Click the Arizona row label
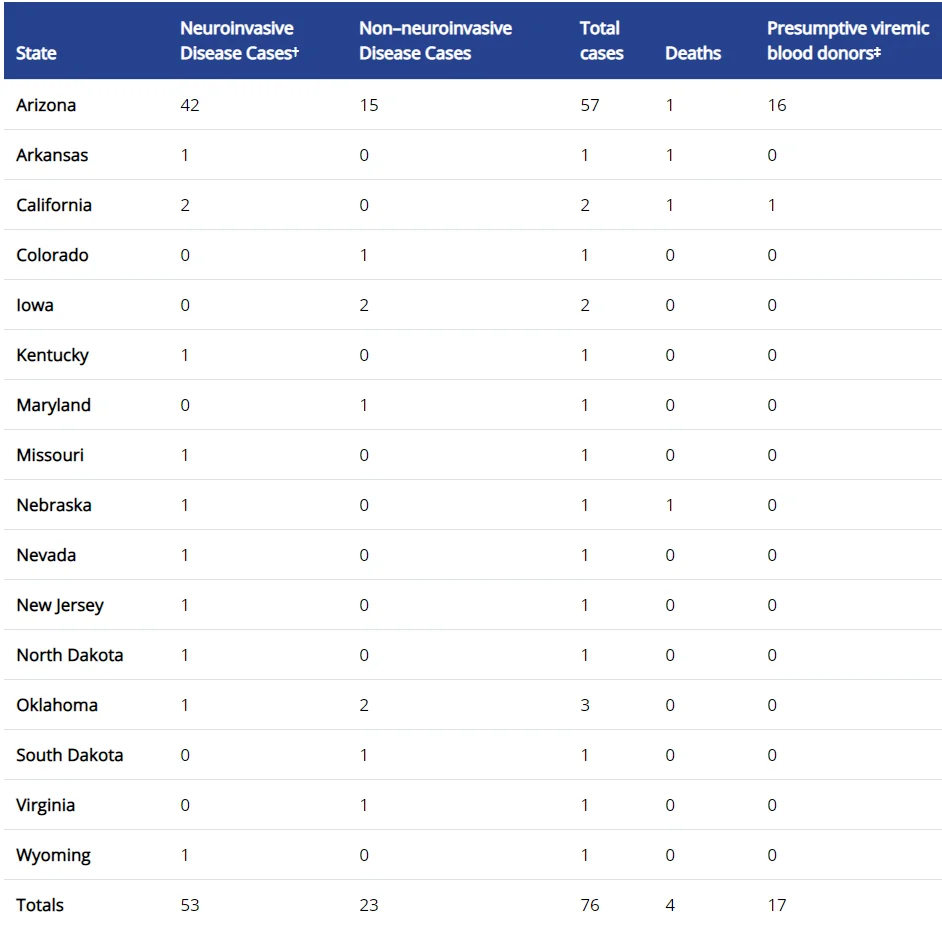 pyautogui.click(x=46, y=105)
